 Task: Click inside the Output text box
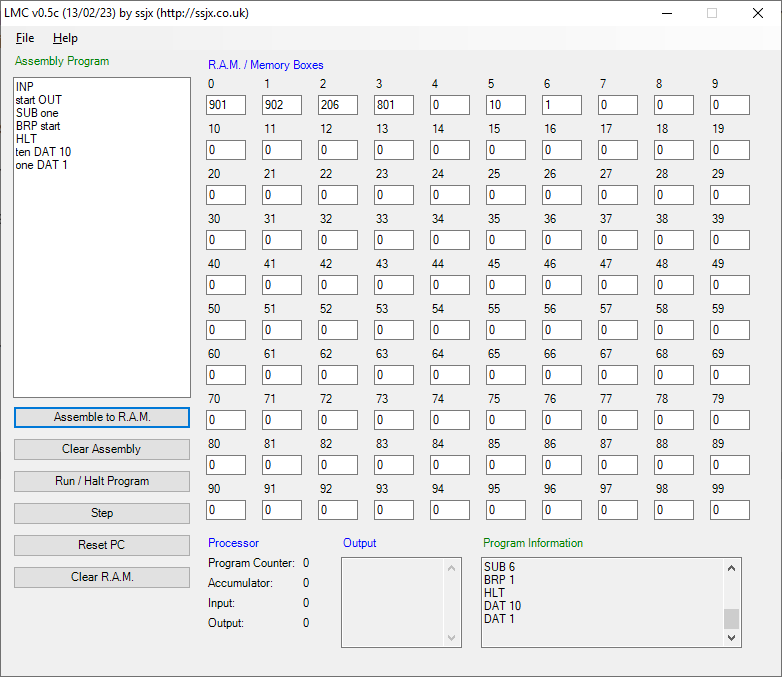393,602
